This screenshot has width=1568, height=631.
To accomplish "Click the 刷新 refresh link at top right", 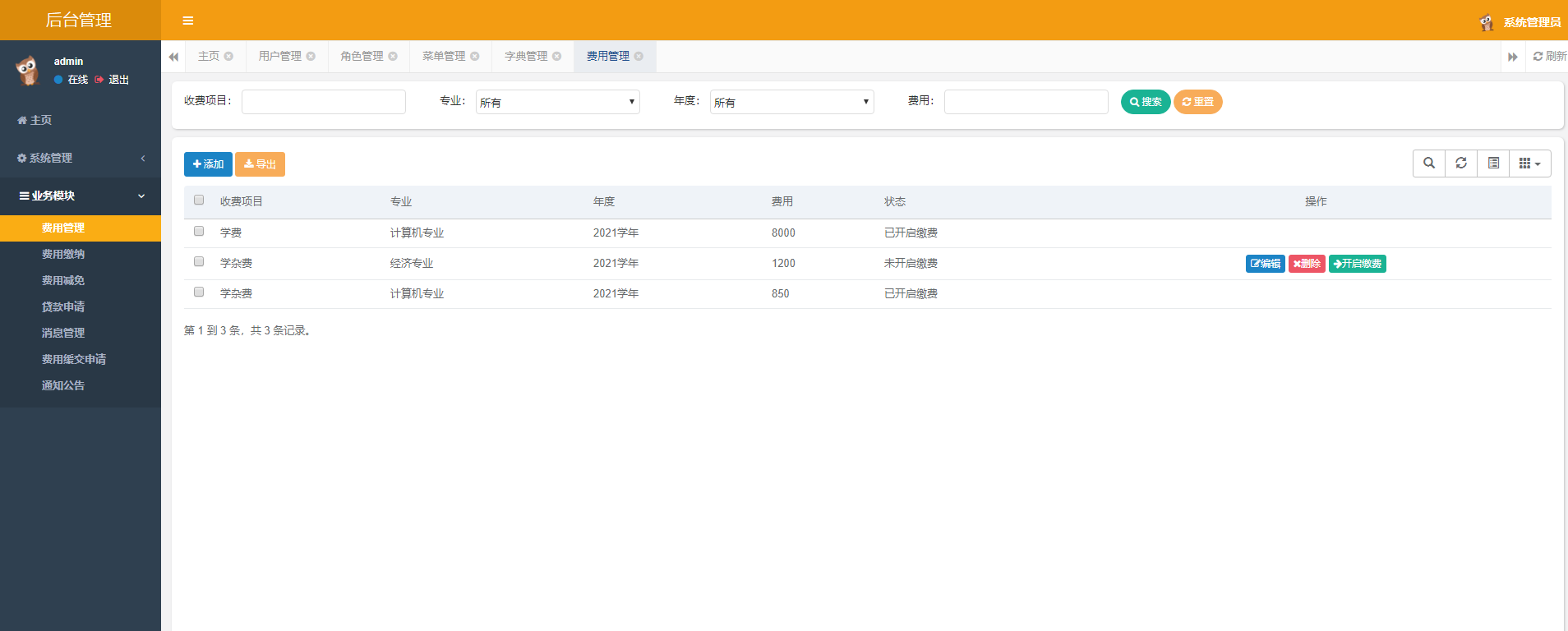I will 1550,56.
